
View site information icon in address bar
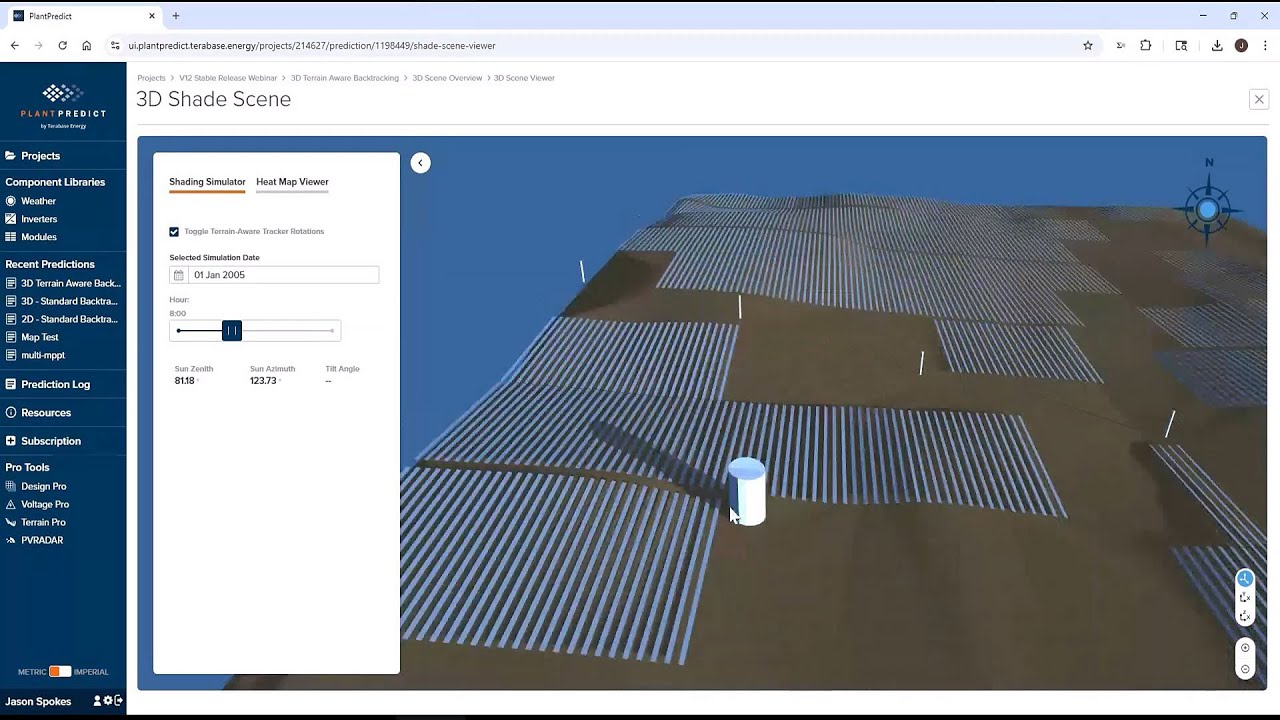[x=116, y=45]
